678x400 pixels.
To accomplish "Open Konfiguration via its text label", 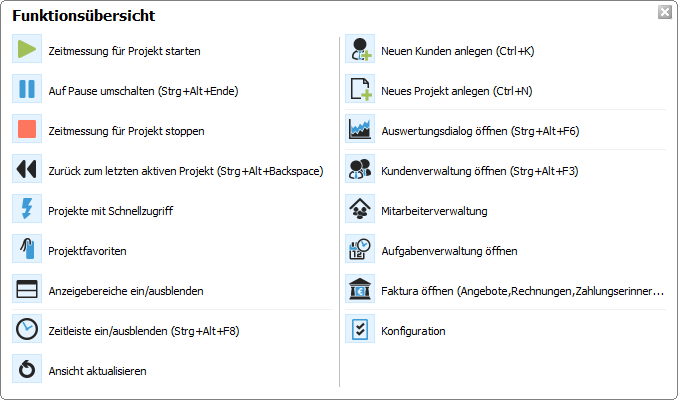I will click(413, 331).
